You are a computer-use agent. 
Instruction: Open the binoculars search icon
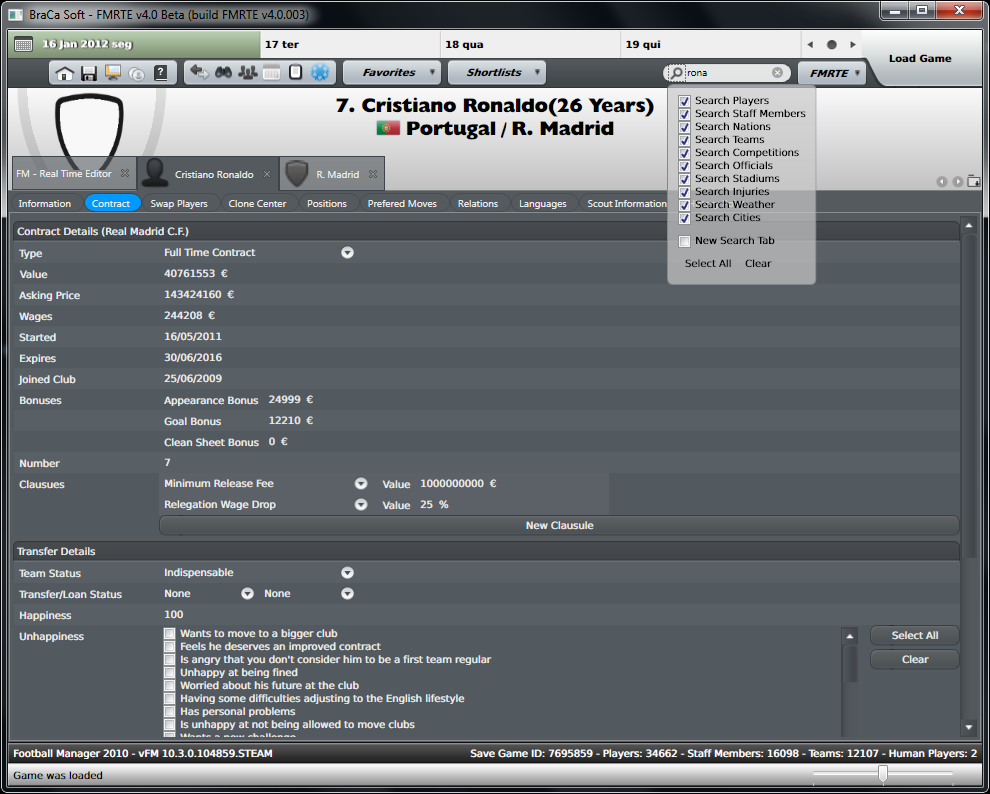223,72
